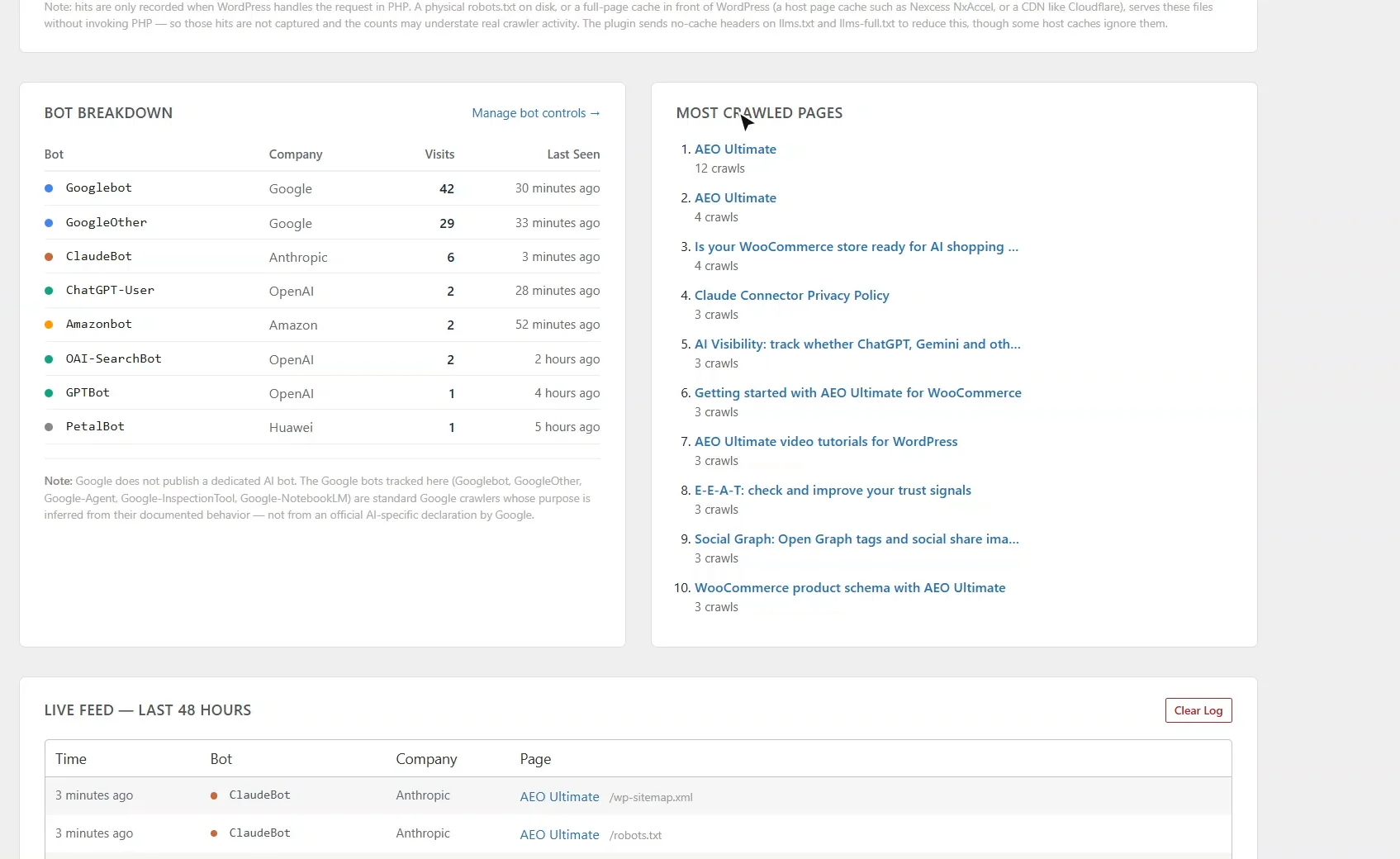Select the '52 minutes ago' last seen value

(558, 325)
